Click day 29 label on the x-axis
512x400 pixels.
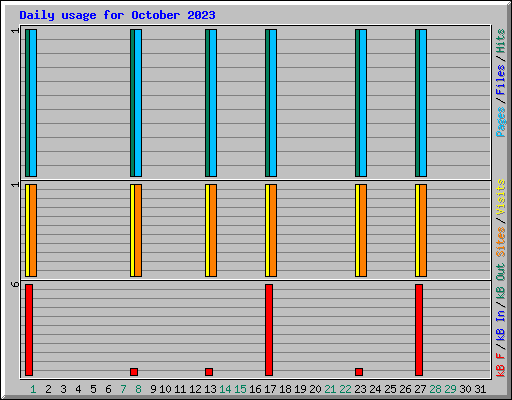[x=450, y=389]
